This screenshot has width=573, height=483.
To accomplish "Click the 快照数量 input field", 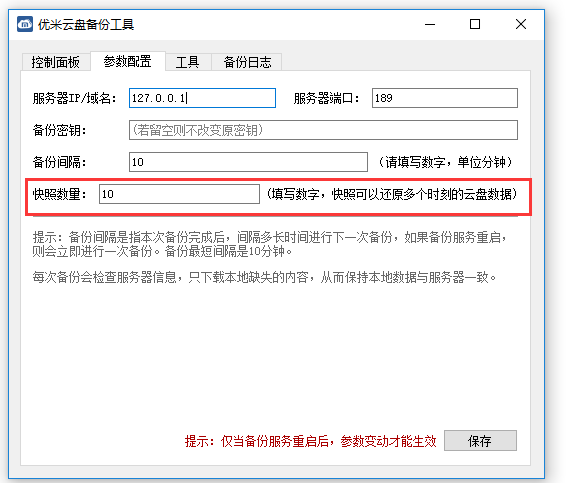I will pyautogui.click(x=179, y=194).
